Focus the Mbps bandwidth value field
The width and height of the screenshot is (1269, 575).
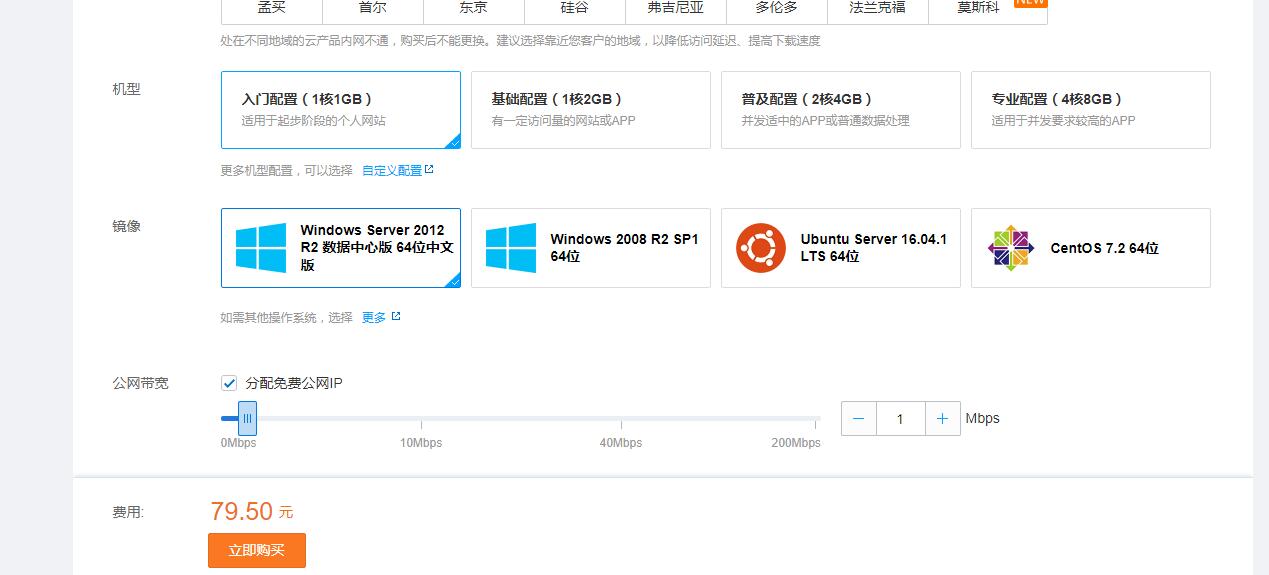[900, 419]
